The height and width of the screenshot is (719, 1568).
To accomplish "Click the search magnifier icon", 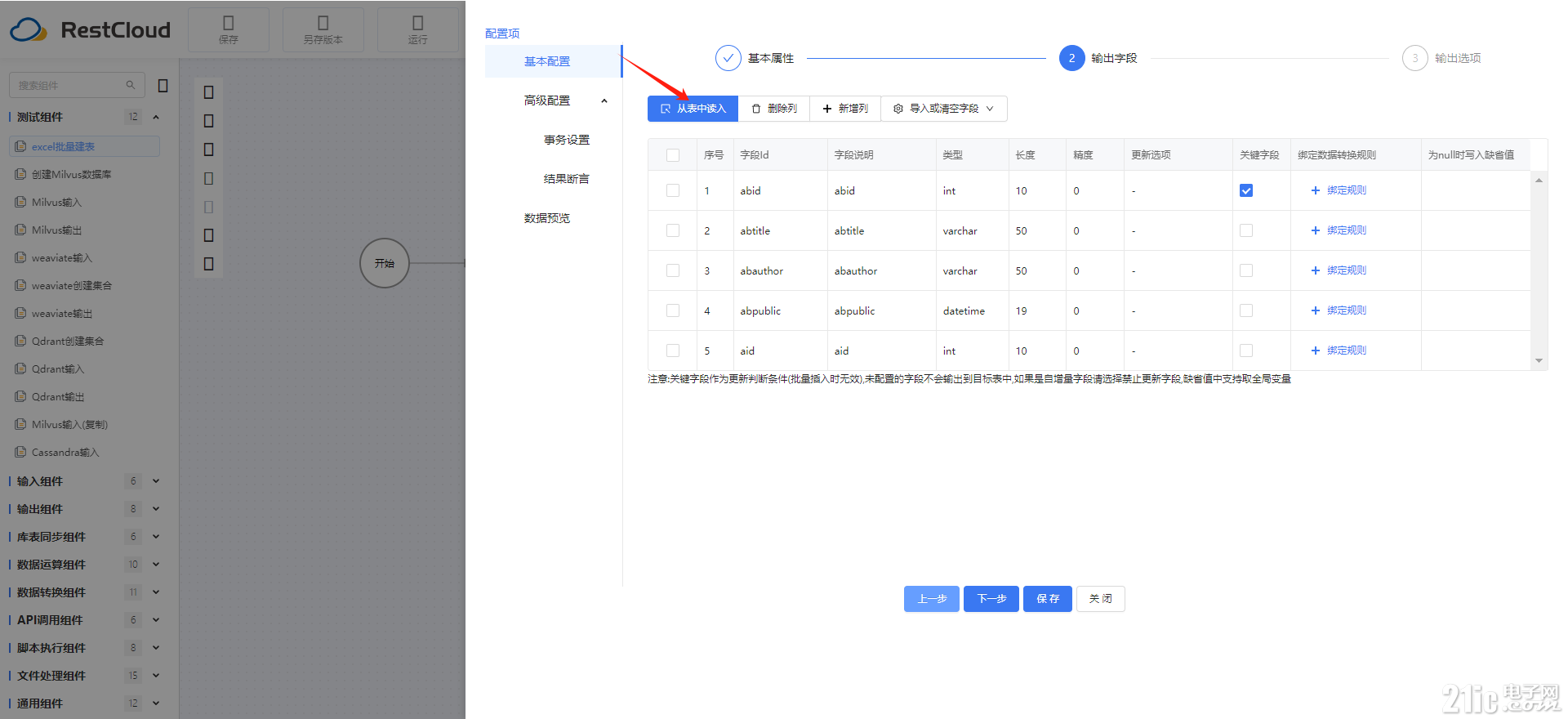I will (x=131, y=85).
